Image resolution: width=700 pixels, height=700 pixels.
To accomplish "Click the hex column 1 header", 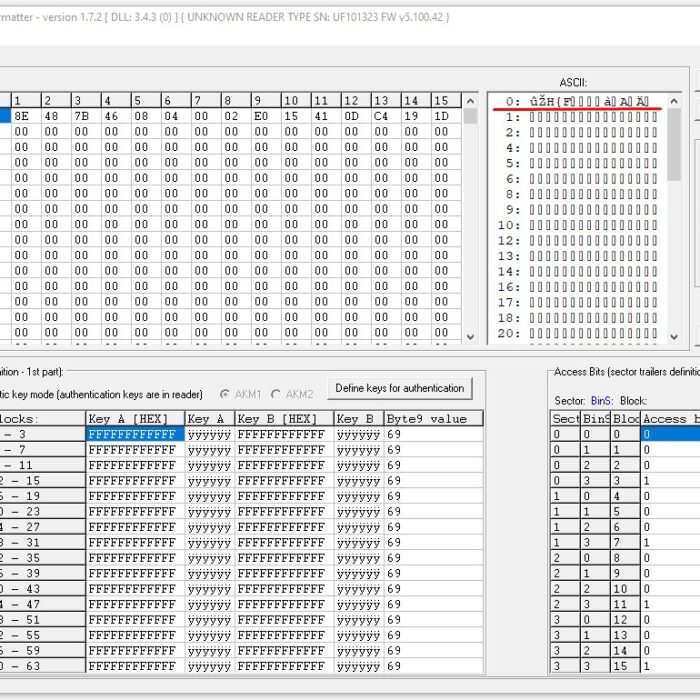I will click(26, 100).
